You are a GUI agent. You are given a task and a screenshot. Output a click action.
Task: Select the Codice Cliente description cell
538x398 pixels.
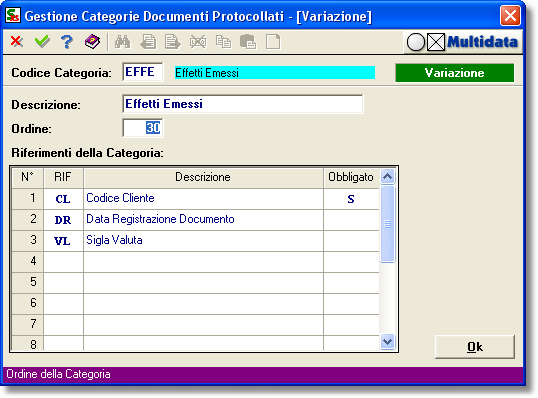[203, 199]
